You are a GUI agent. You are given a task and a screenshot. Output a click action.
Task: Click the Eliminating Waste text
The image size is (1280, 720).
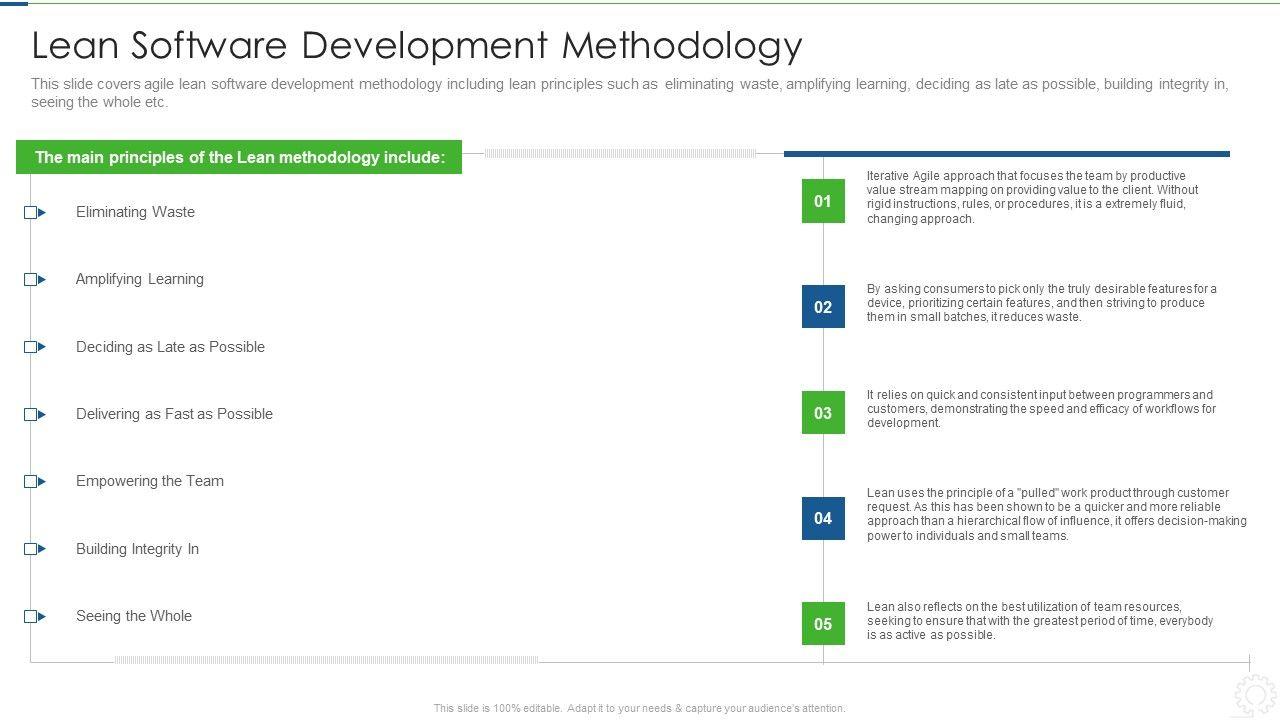click(135, 212)
